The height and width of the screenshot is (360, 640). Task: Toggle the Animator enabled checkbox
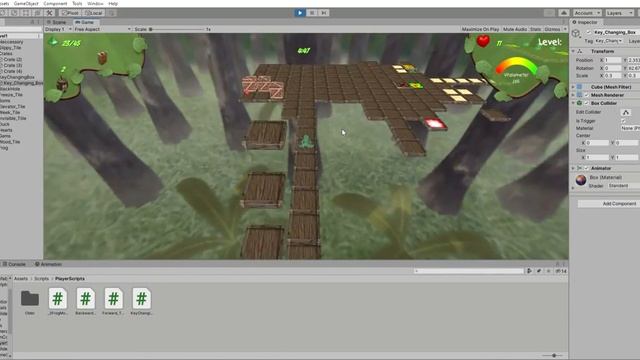(x=587, y=168)
